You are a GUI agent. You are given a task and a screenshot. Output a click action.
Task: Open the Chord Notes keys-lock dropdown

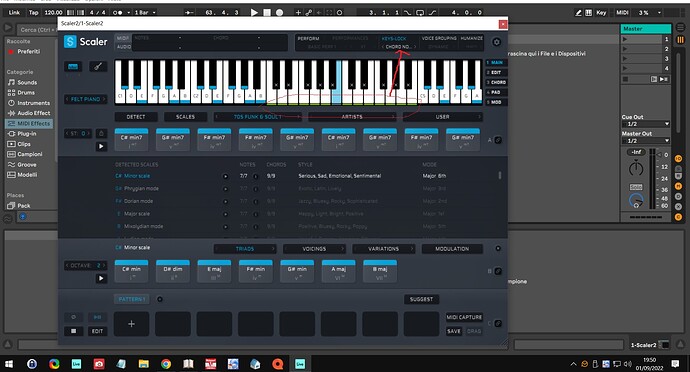[x=398, y=47]
